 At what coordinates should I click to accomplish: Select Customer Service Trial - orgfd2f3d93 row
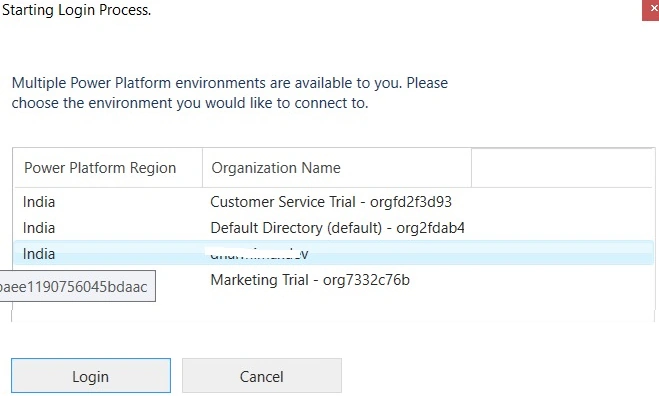pyautogui.click(x=333, y=202)
